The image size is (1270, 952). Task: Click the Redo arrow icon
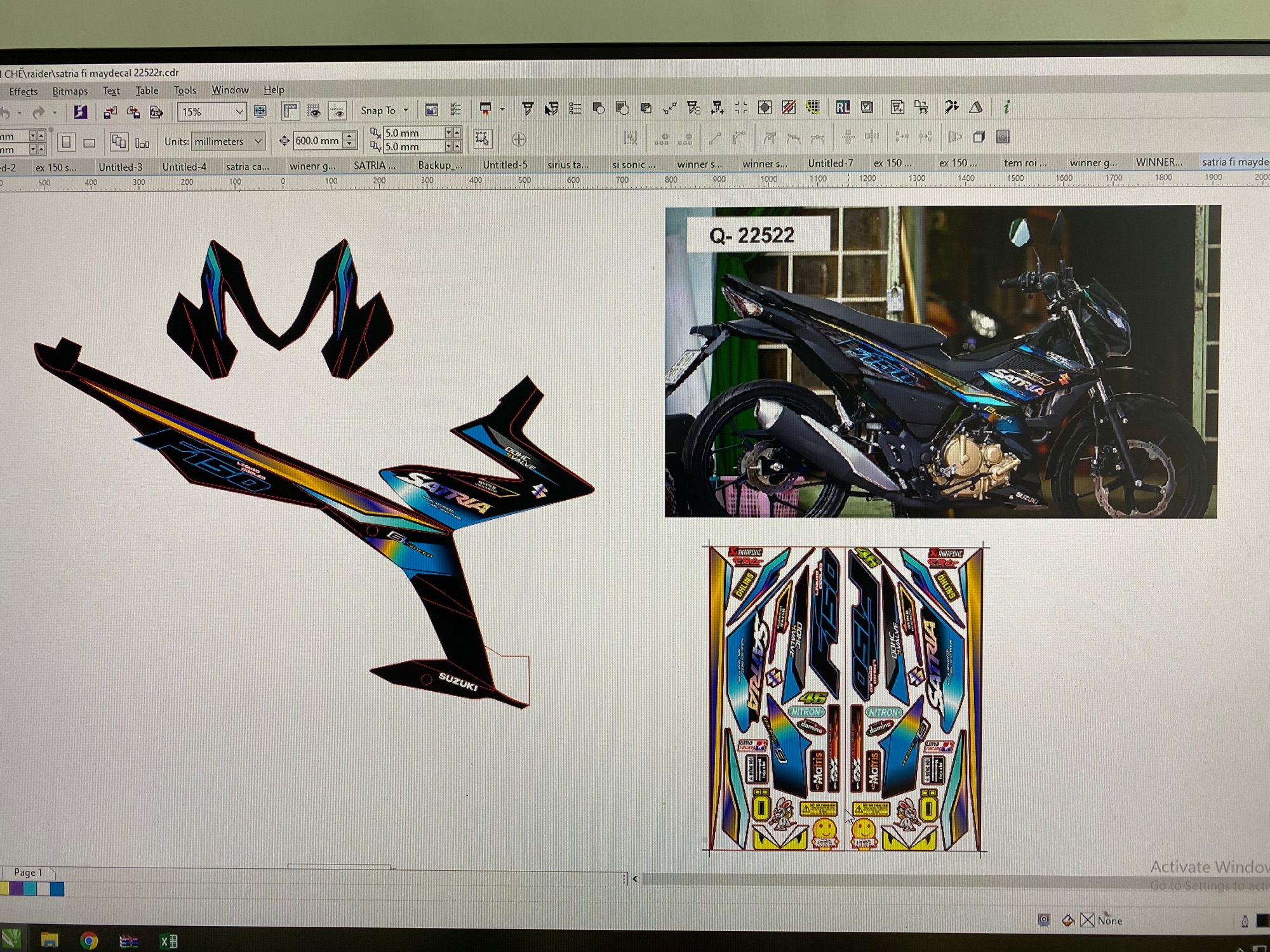38,113
